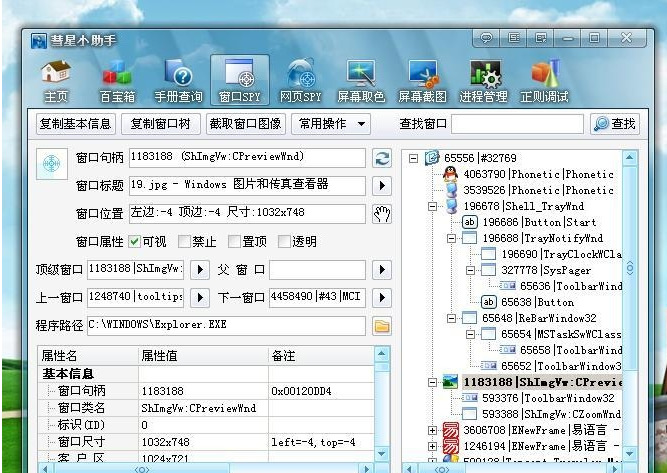Screen dimensions: 667x473
Task: Click the 查找窗口 search input field
Action: (x=517, y=124)
